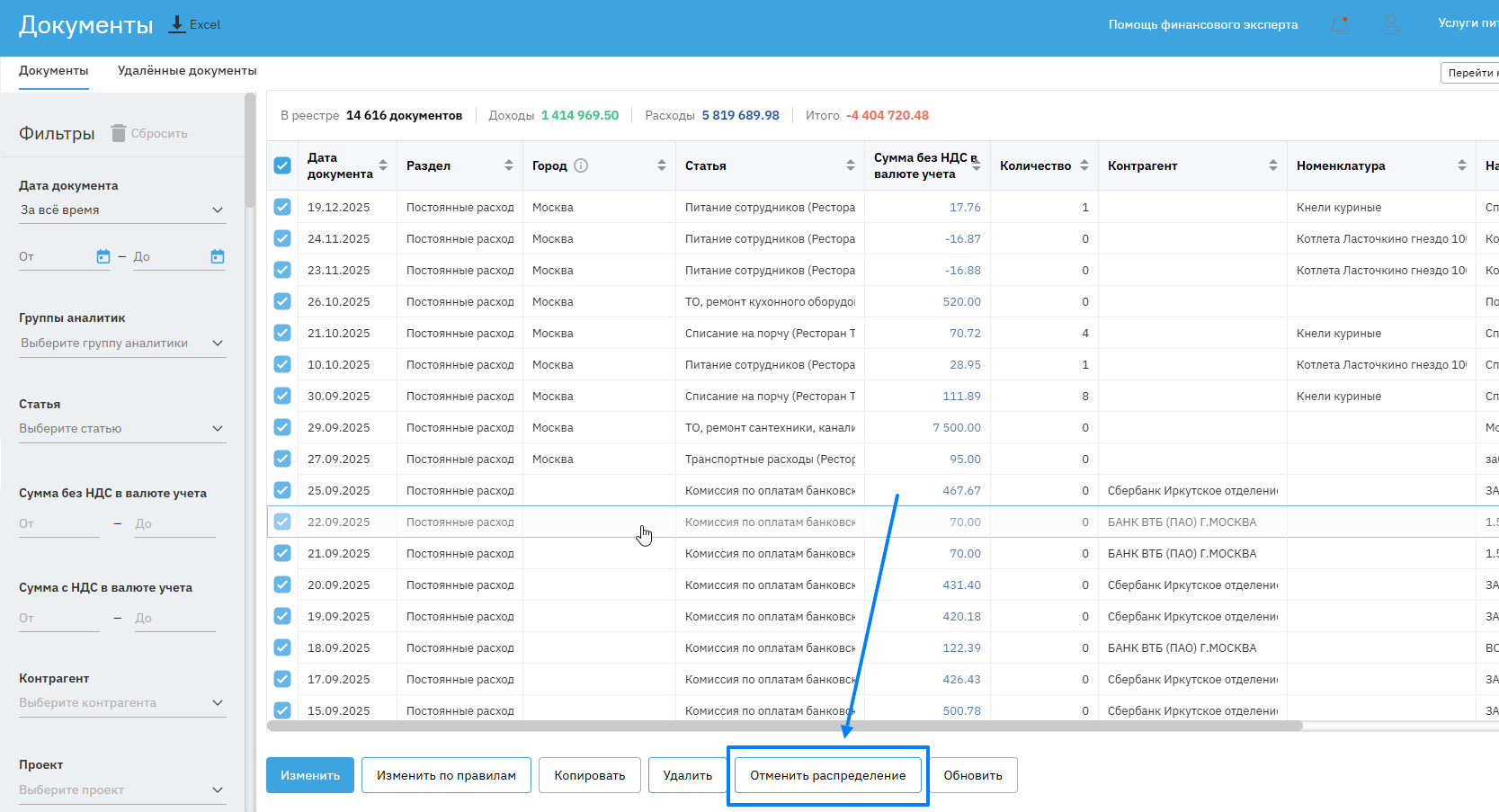Click the trash icon next to Сбросить
This screenshot has width=1499, height=812.
coord(119,133)
